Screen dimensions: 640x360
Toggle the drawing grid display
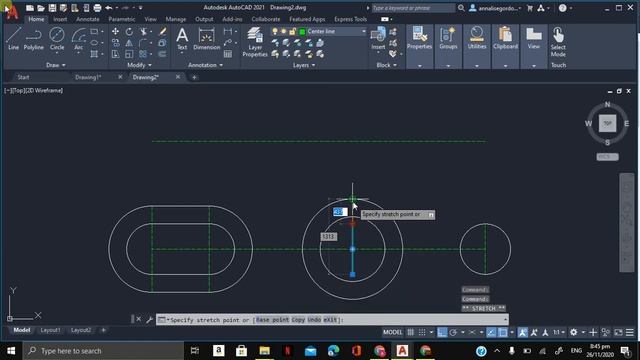point(411,333)
